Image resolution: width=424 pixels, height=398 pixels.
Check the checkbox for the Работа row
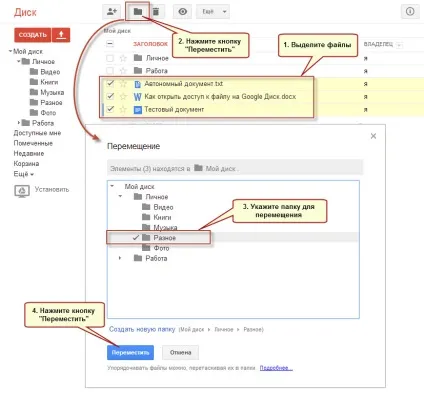tap(110, 71)
